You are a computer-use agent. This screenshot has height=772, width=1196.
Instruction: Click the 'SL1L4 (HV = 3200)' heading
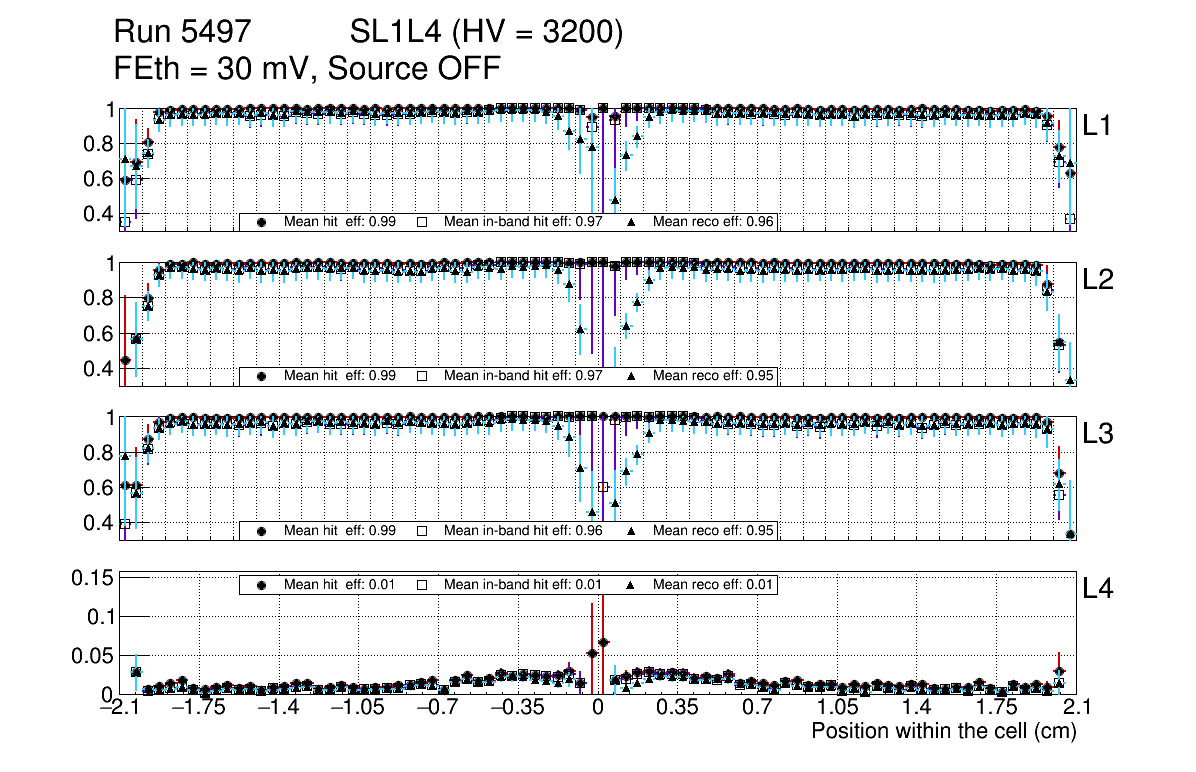(x=487, y=33)
